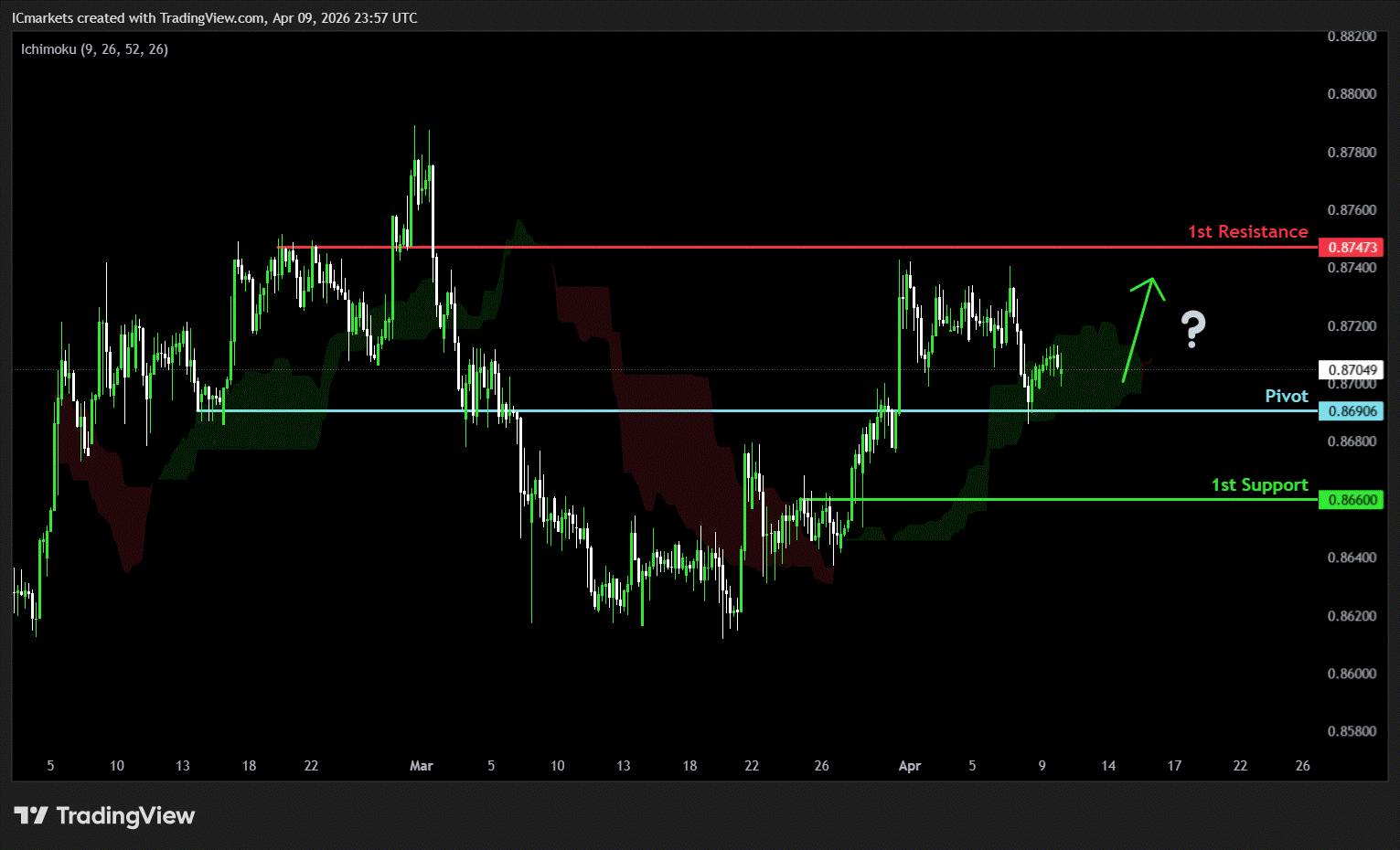Viewport: 1400px width, 850px height.
Task: Click the current price 0.87049 tag
Action: pyautogui.click(x=1352, y=370)
